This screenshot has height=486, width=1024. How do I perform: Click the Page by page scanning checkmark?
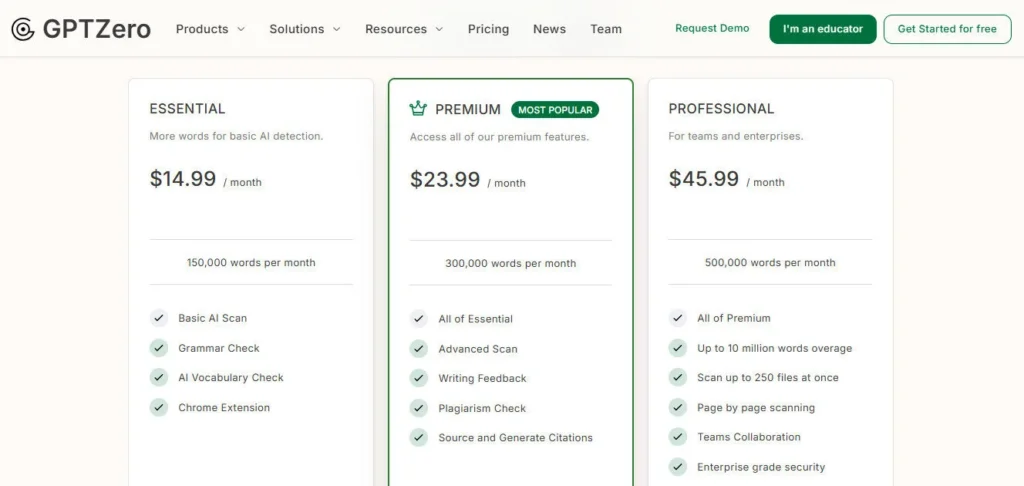pyautogui.click(x=678, y=407)
